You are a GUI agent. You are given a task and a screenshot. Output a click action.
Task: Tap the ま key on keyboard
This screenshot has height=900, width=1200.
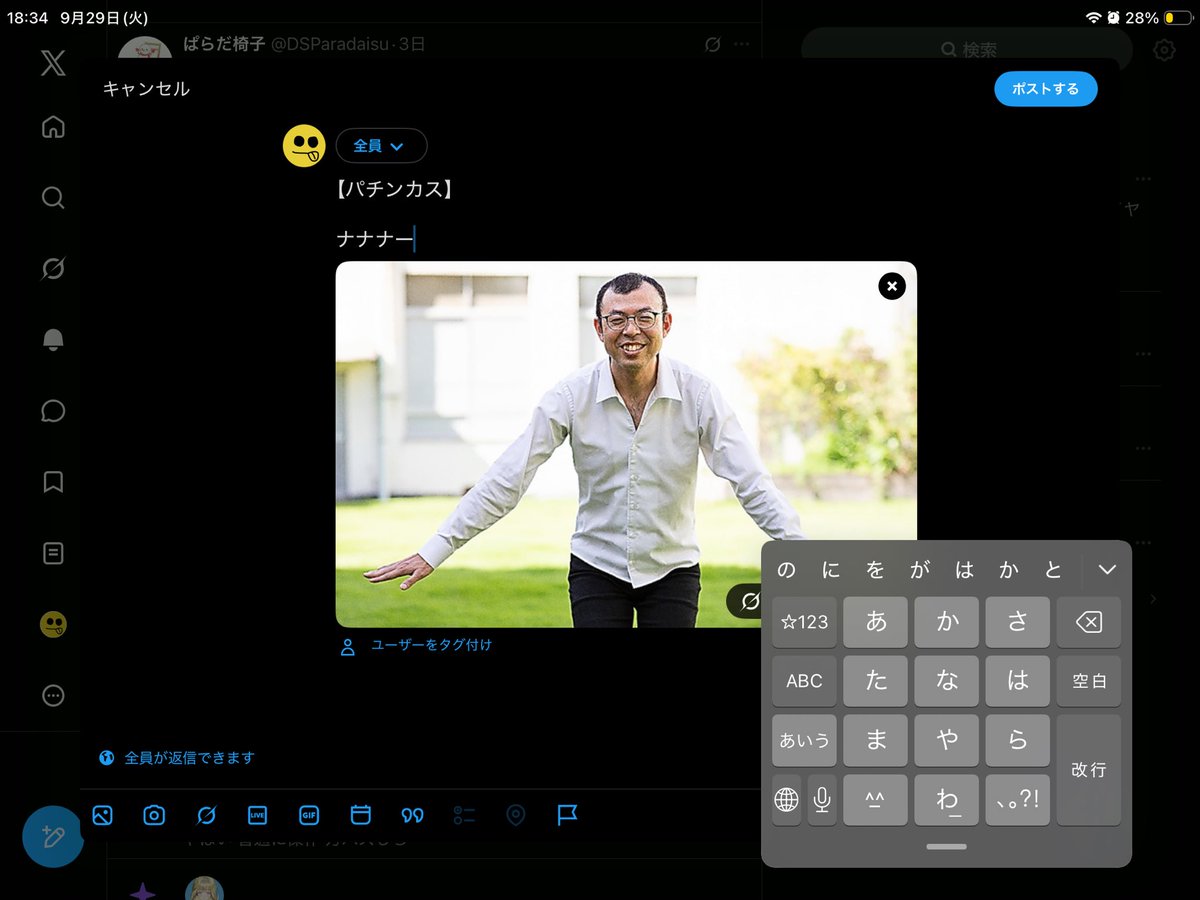(x=876, y=740)
